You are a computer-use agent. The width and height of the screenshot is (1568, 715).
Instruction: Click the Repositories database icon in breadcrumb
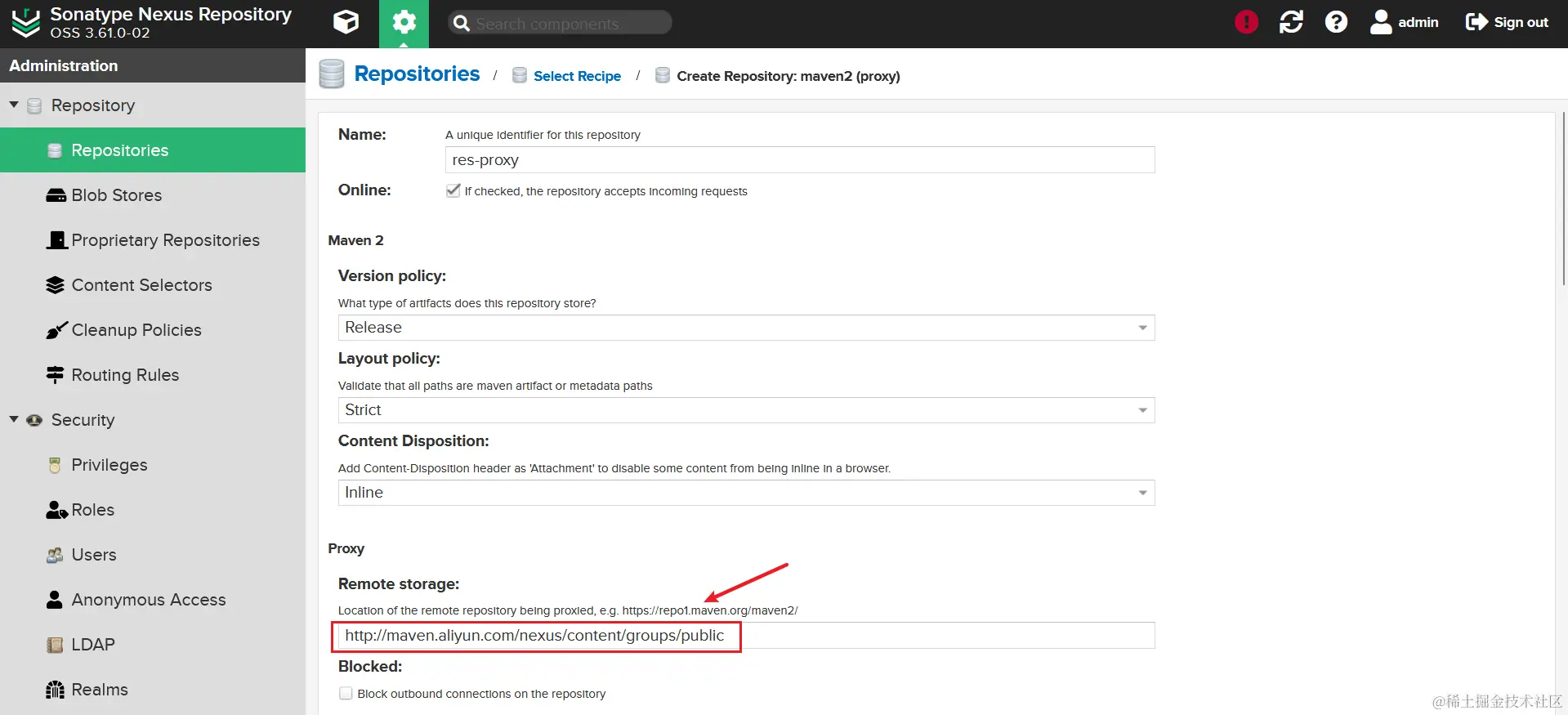[x=332, y=74]
